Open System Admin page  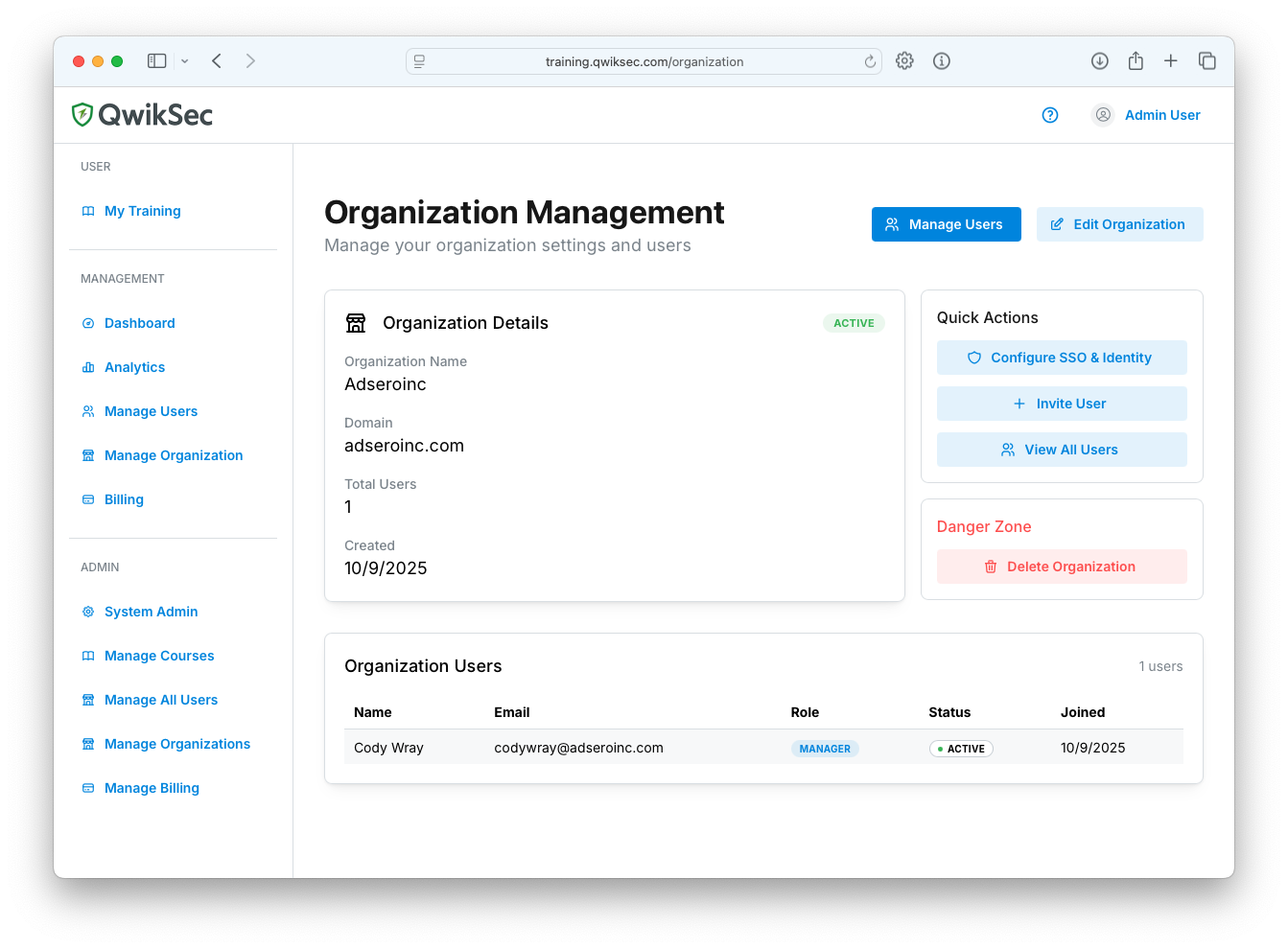click(x=151, y=612)
